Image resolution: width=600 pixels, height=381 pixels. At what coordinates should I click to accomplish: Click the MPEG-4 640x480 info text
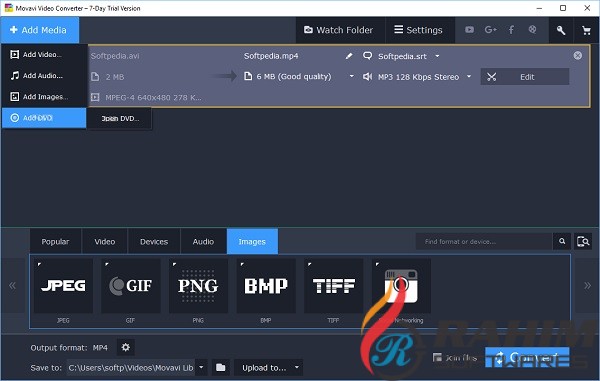[153, 98]
